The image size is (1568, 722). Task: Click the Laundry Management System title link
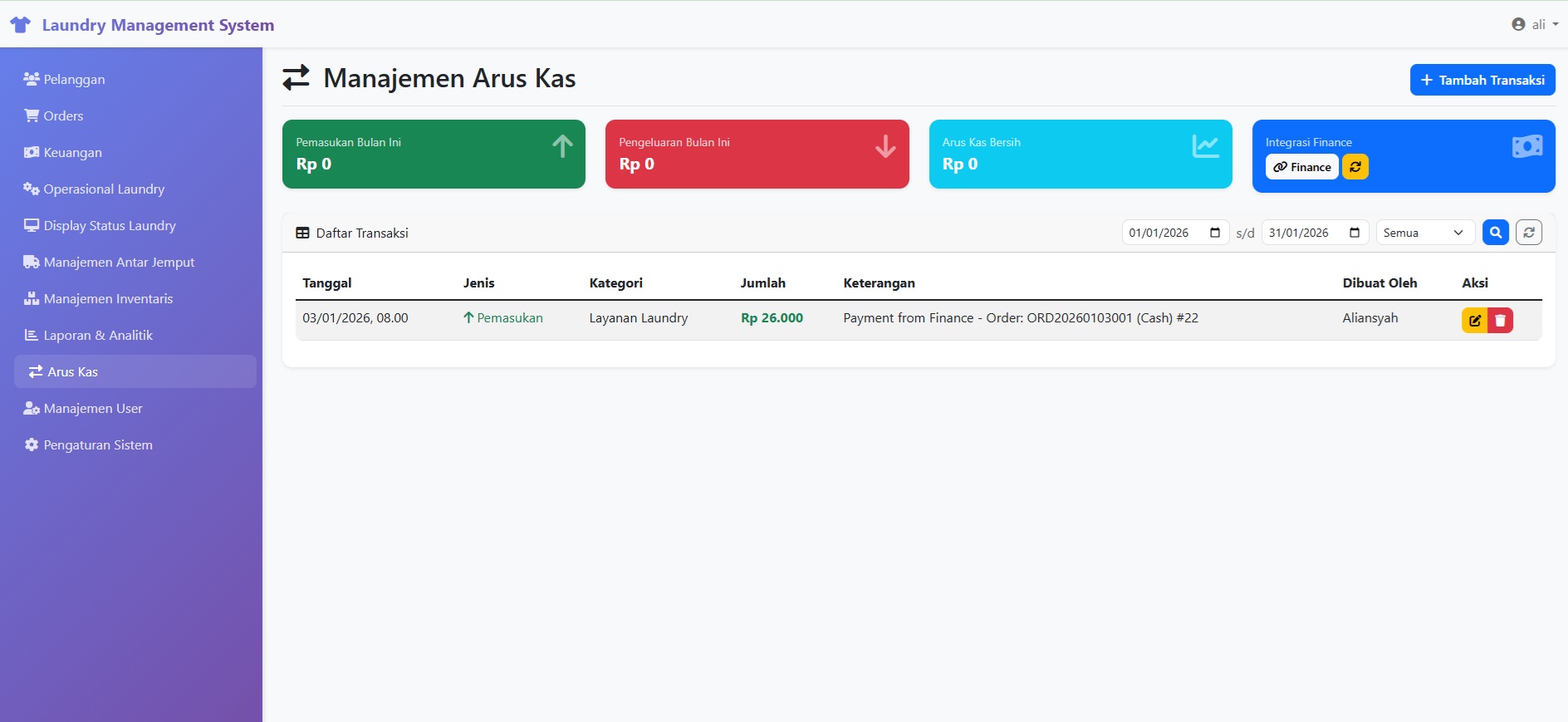pos(158,25)
